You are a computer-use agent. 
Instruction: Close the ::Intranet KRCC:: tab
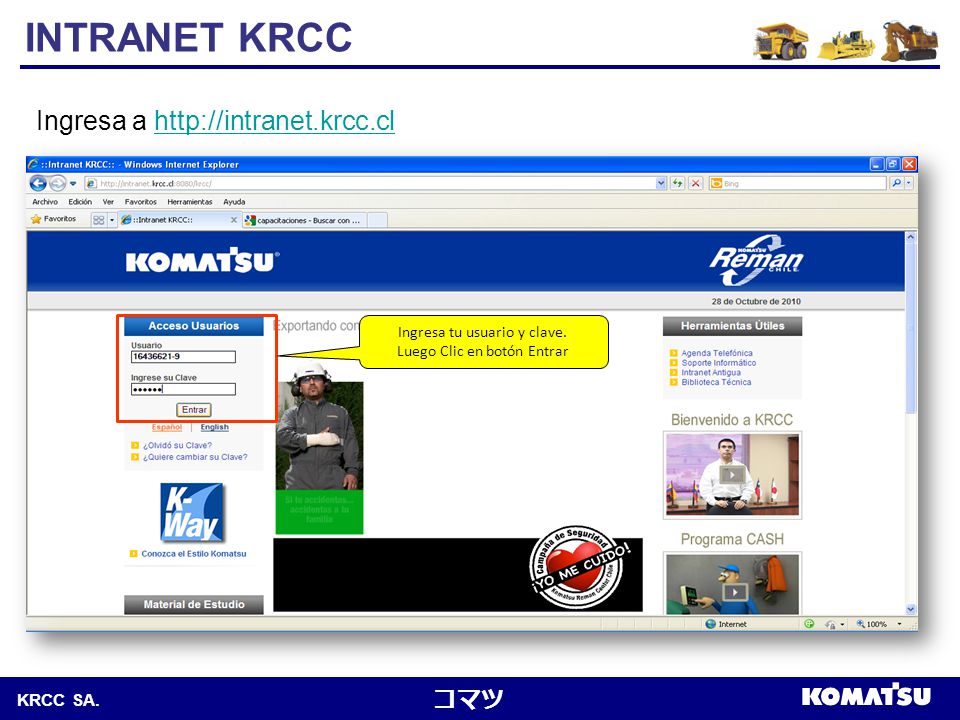tap(233, 220)
